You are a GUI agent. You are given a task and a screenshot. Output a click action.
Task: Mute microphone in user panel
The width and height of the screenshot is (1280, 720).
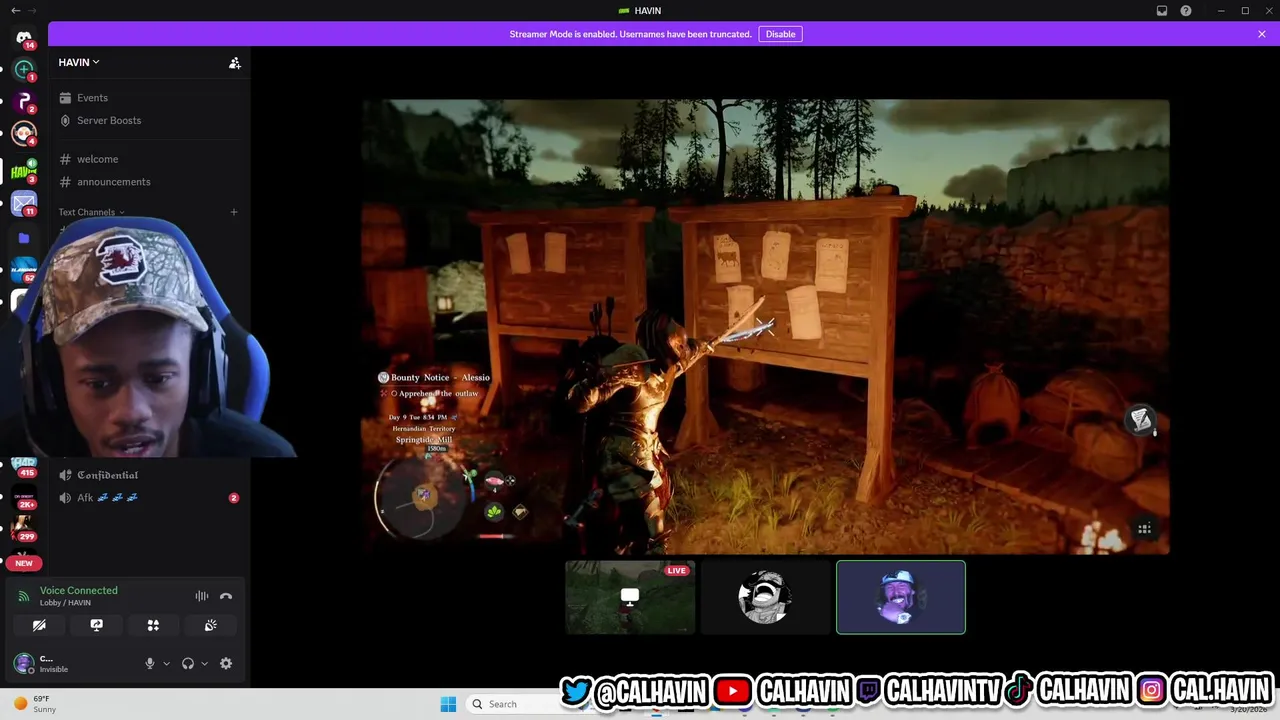click(150, 663)
